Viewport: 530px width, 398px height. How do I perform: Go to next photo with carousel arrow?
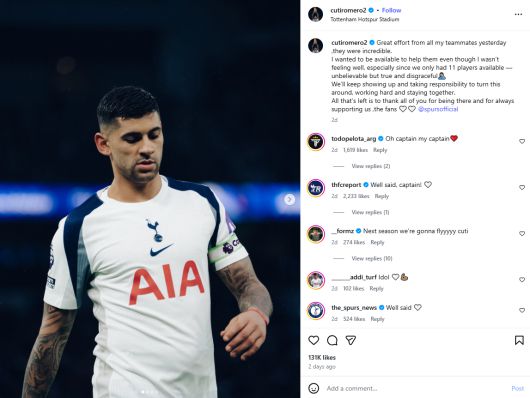(289, 200)
